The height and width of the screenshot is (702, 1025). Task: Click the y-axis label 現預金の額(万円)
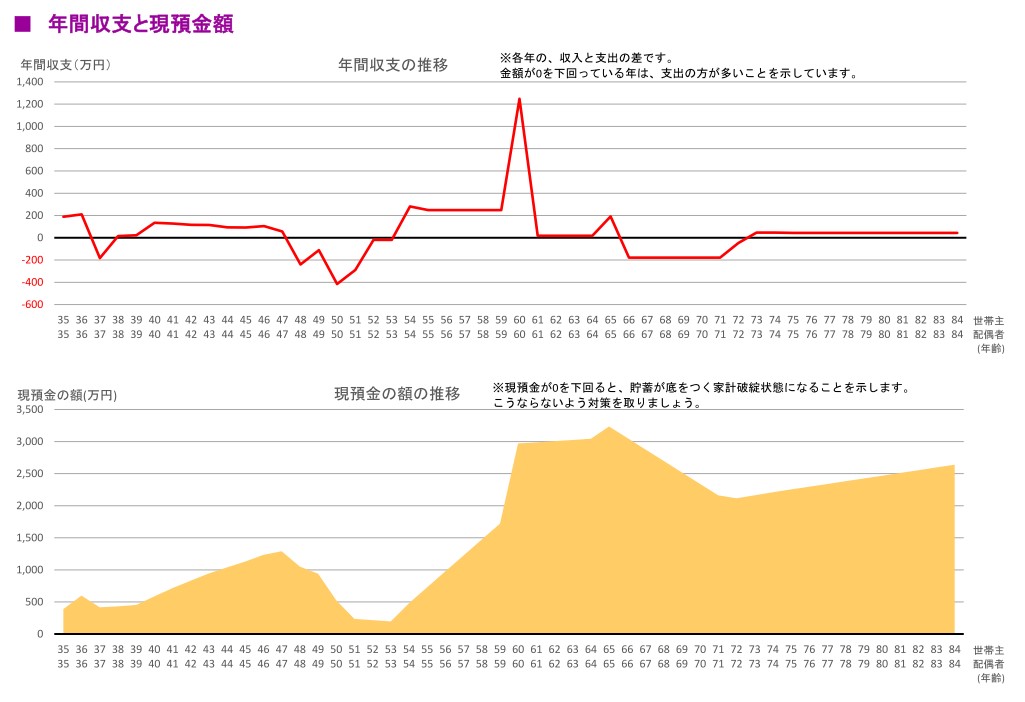[x=67, y=395]
